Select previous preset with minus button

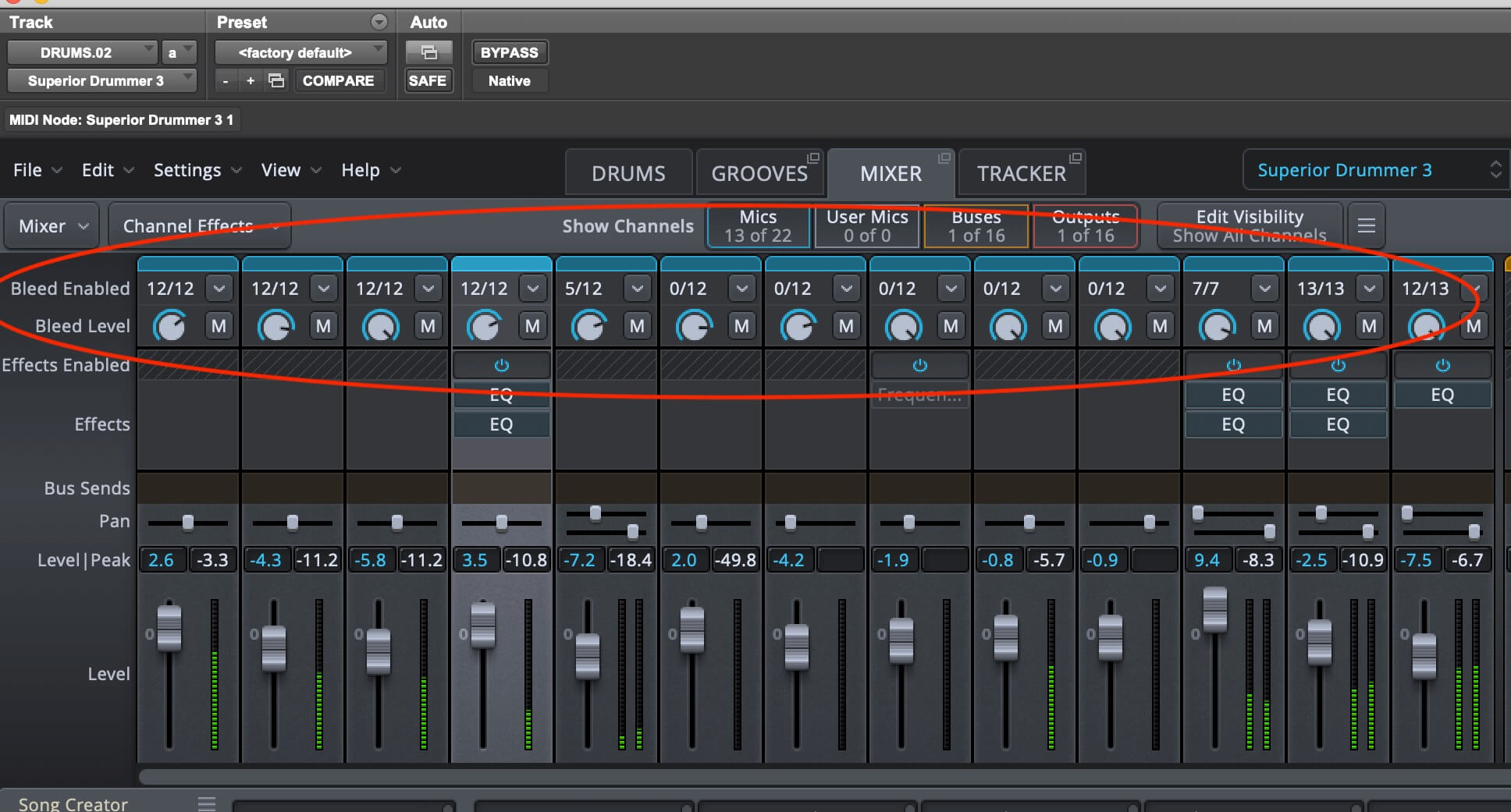[x=226, y=80]
